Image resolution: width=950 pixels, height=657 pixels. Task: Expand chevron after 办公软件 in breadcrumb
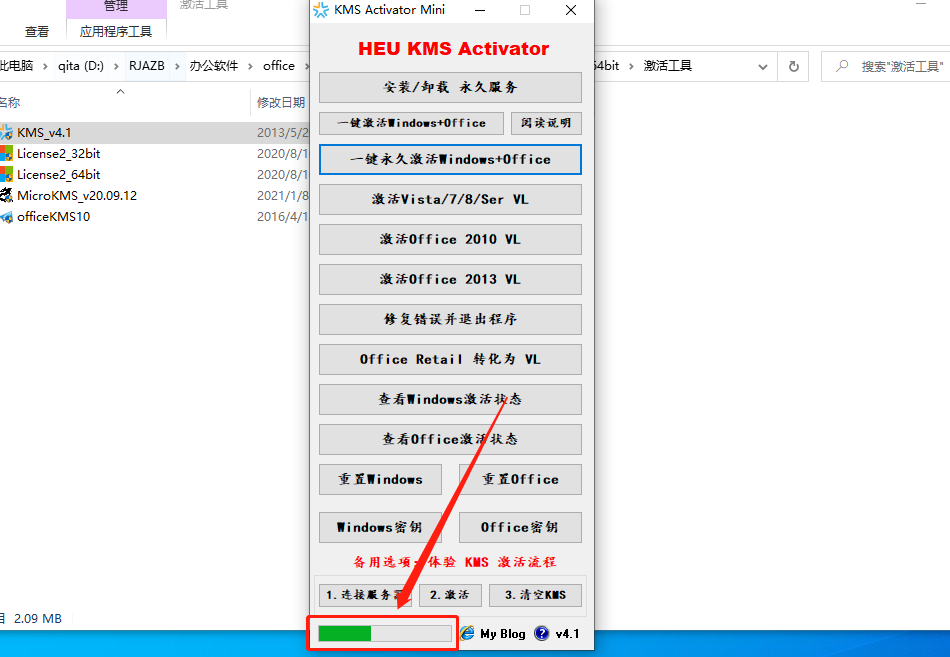[x=250, y=66]
